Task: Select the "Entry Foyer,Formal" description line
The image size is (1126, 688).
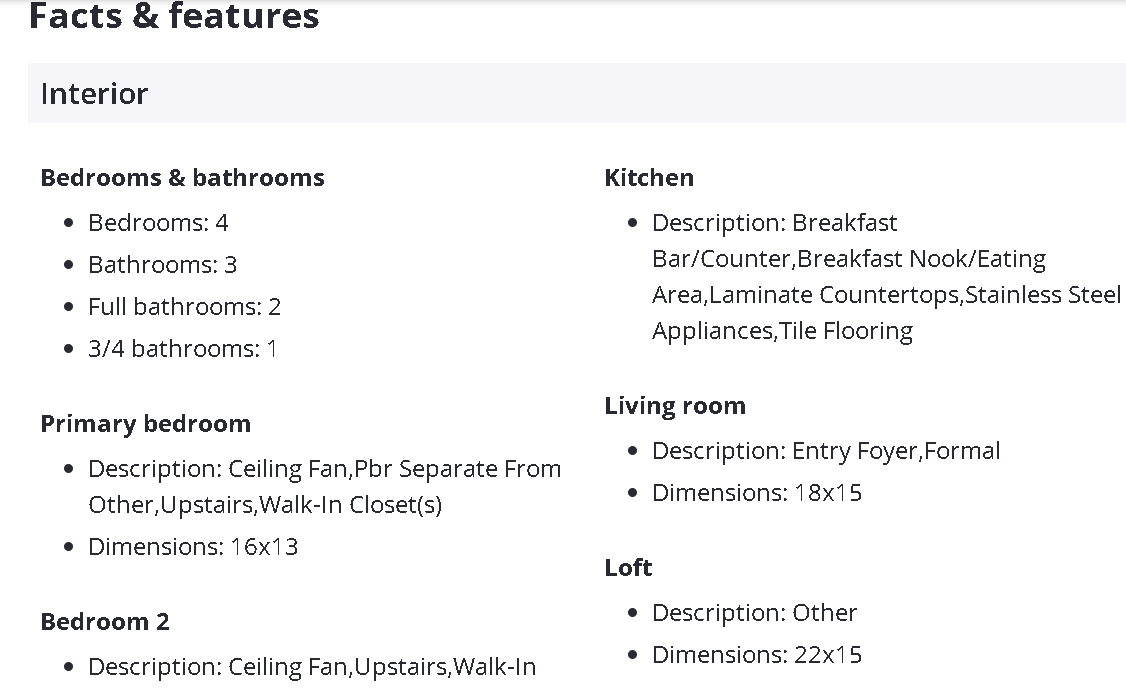Action: [x=826, y=451]
